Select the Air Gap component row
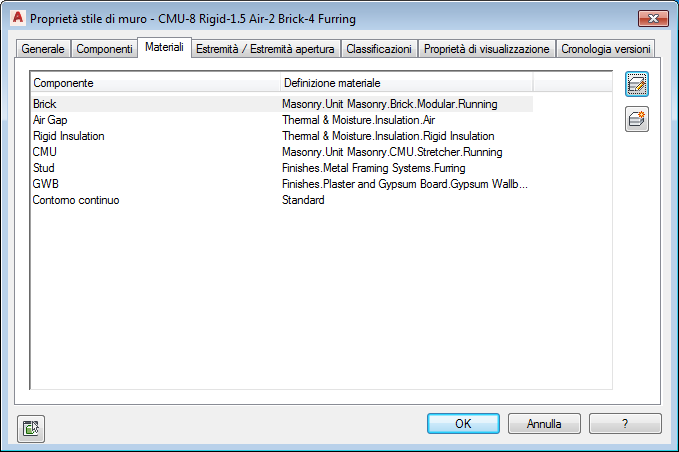 coord(50,120)
